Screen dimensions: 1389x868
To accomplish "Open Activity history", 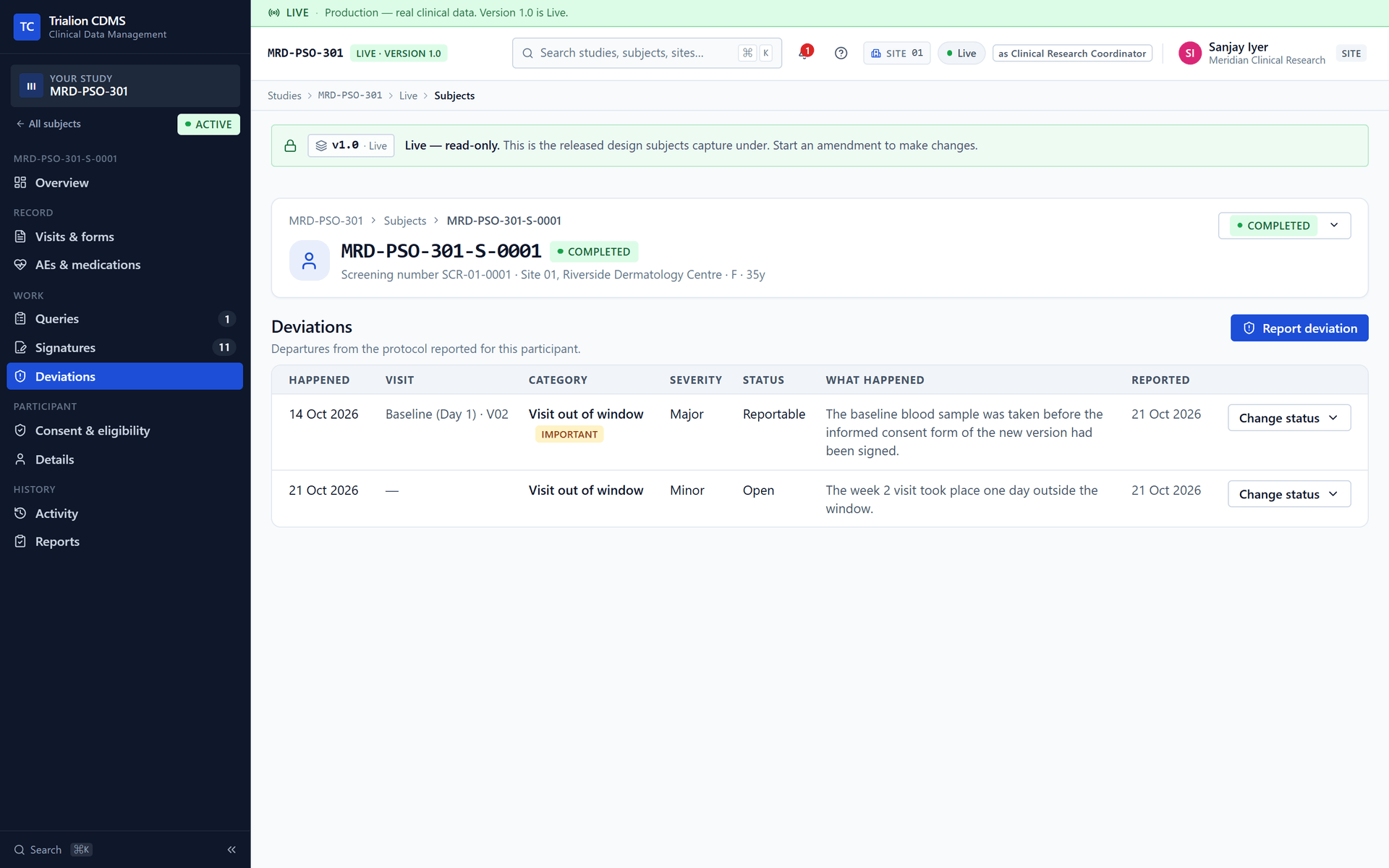I will 124,514.
